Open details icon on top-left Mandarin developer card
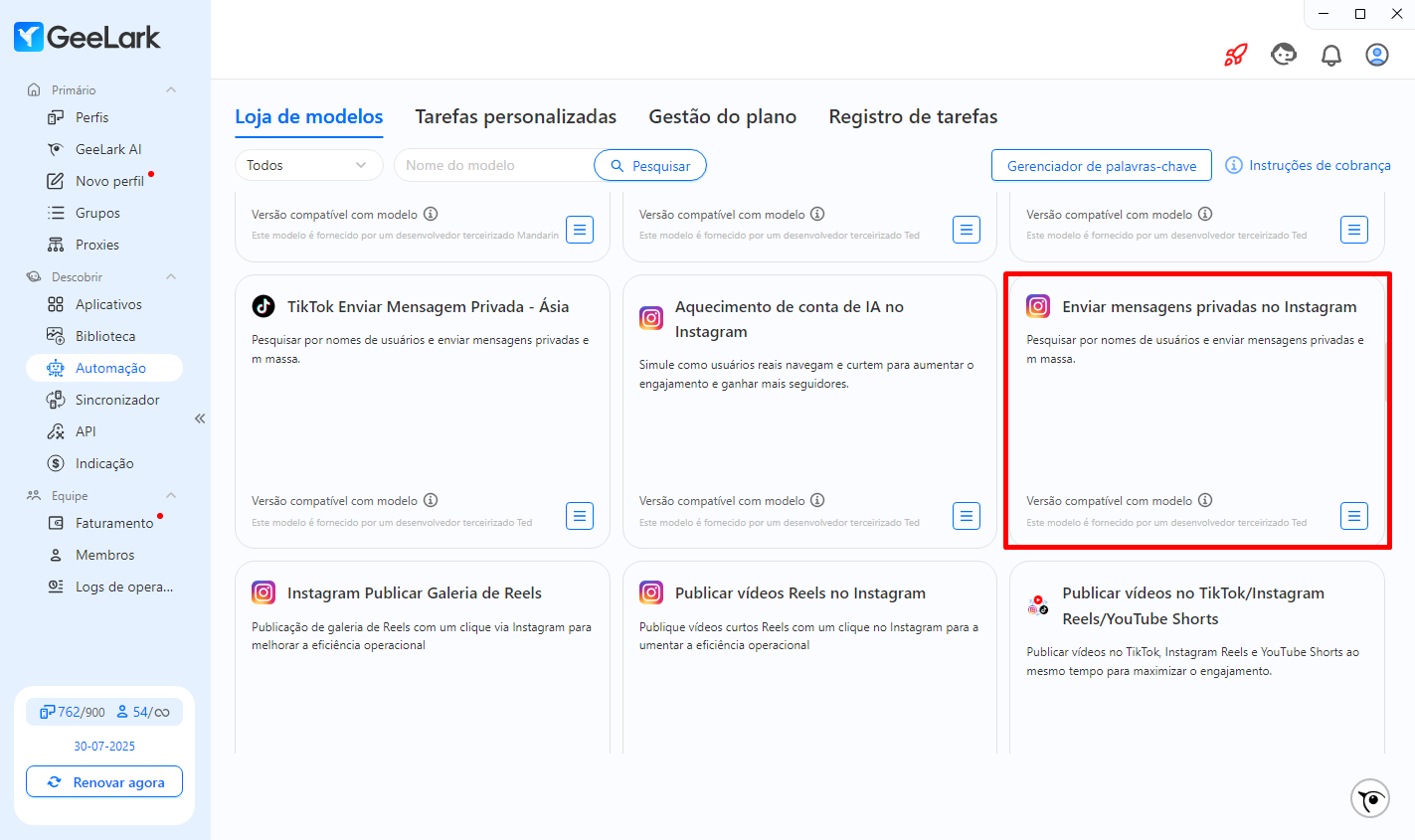1415x840 pixels. (580, 230)
